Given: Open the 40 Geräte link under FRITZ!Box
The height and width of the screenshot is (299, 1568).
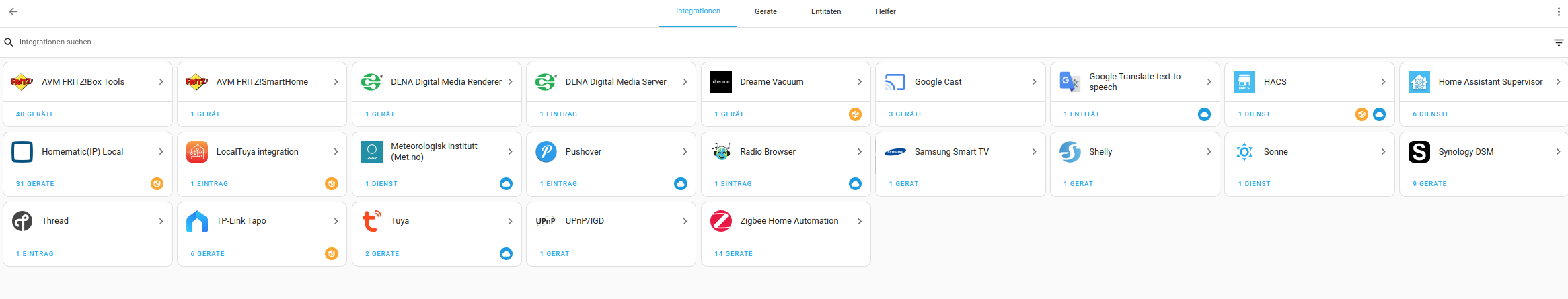Looking at the screenshot, I should point(35,114).
